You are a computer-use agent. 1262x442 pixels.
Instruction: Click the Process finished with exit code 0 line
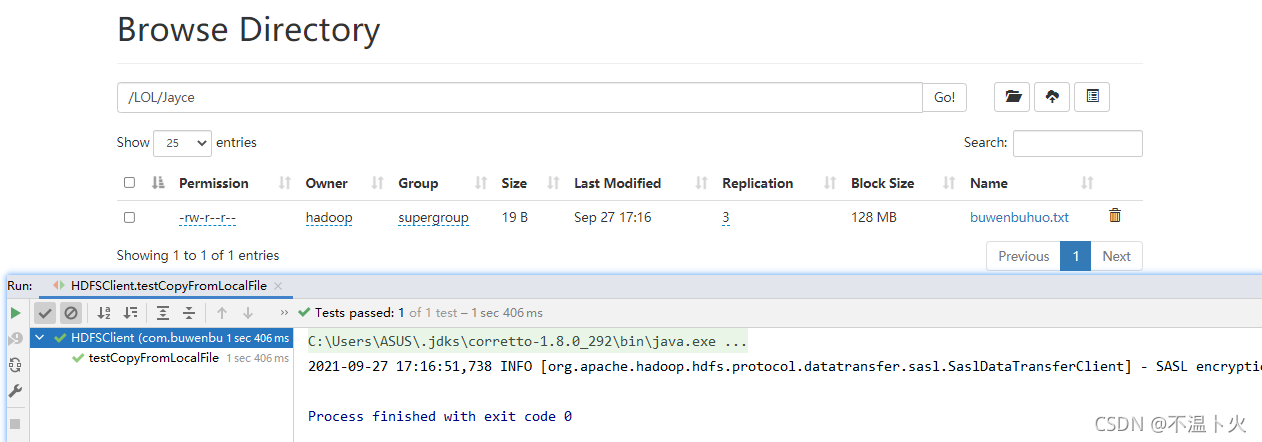(x=440, y=416)
